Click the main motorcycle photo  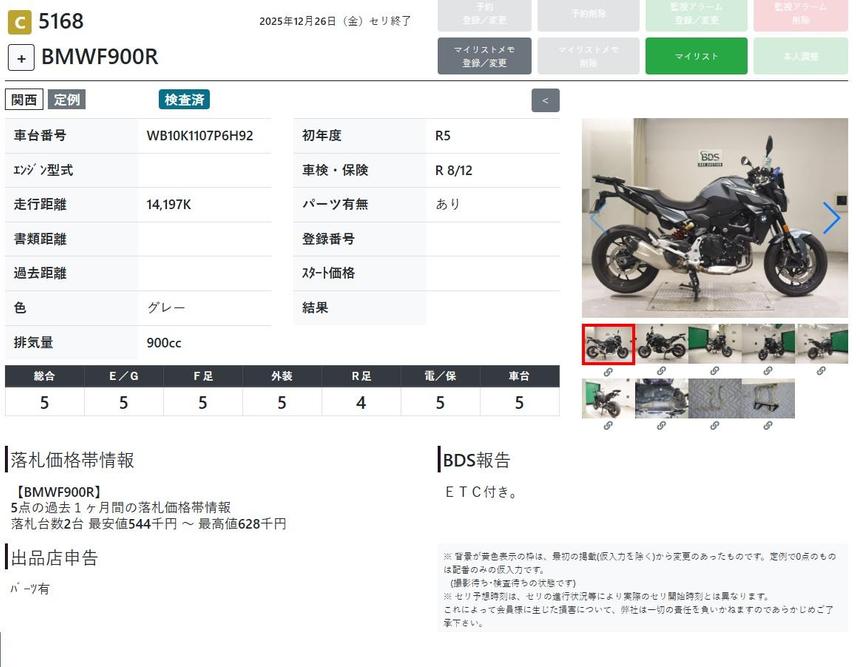tap(714, 218)
